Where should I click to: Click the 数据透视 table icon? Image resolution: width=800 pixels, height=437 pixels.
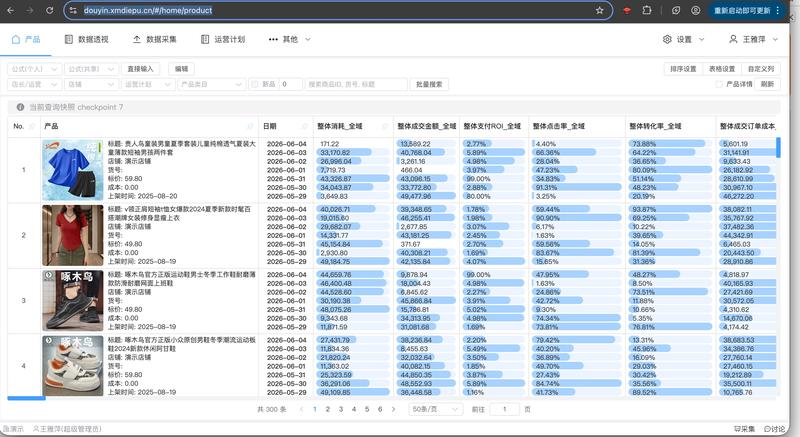tap(68, 39)
